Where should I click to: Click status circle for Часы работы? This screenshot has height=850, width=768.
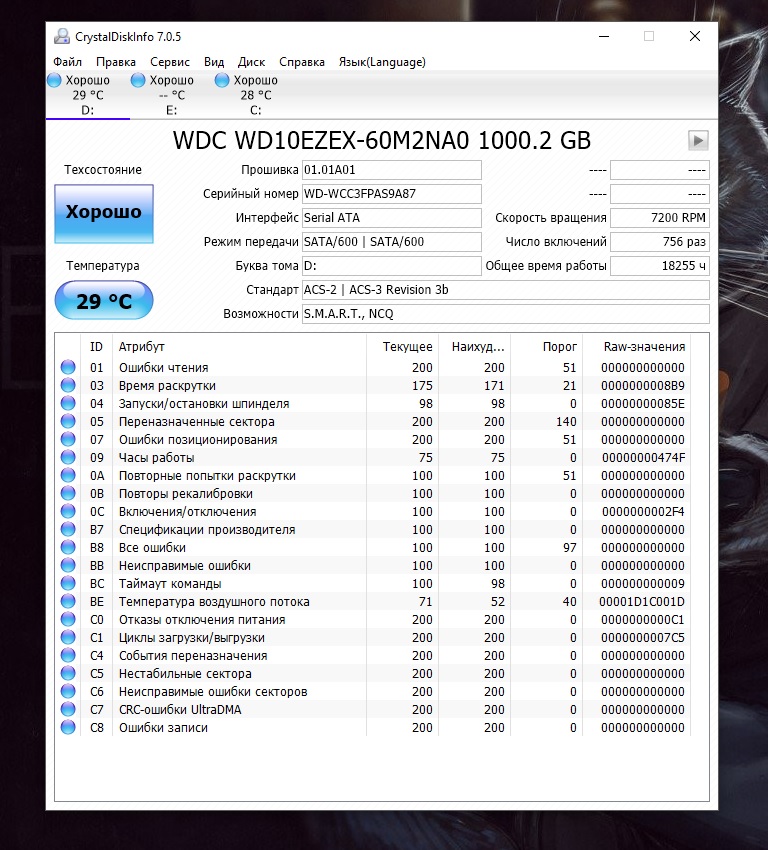pyautogui.click(x=68, y=457)
